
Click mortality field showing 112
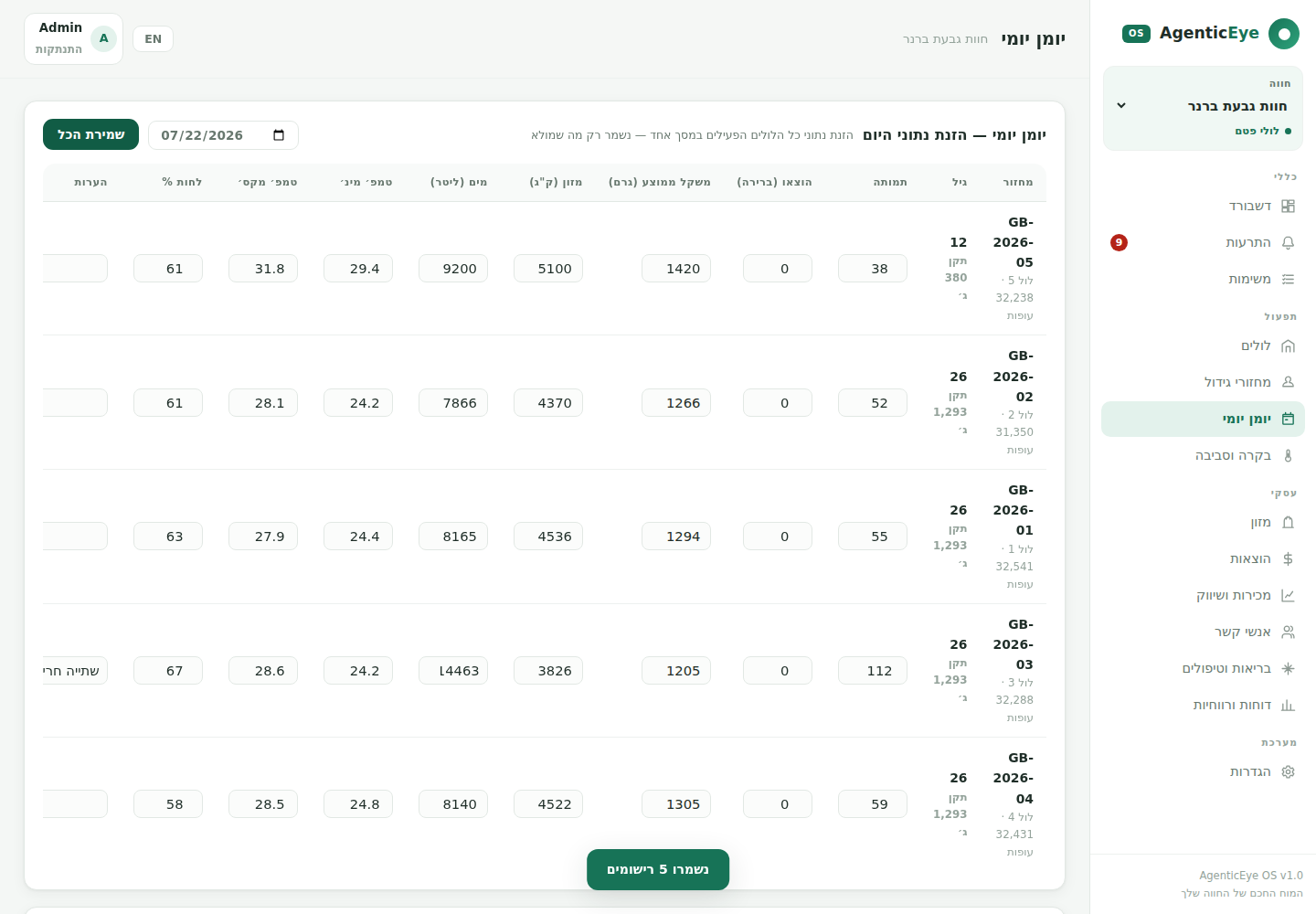(873, 671)
